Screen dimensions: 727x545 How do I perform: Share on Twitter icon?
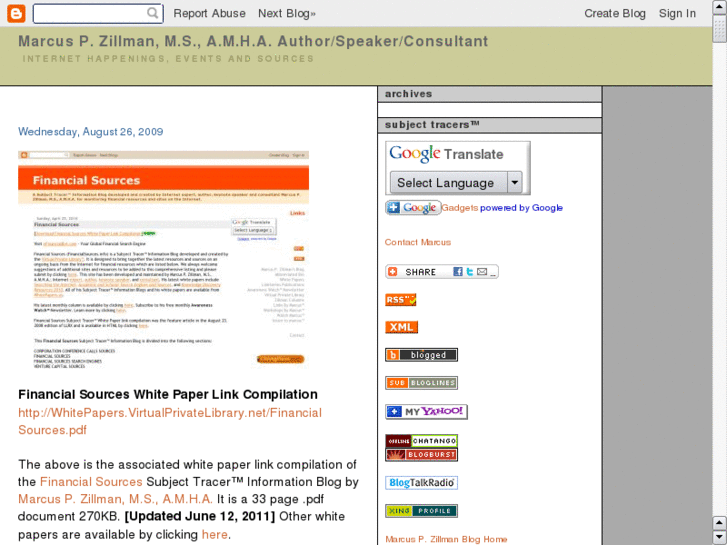click(470, 272)
